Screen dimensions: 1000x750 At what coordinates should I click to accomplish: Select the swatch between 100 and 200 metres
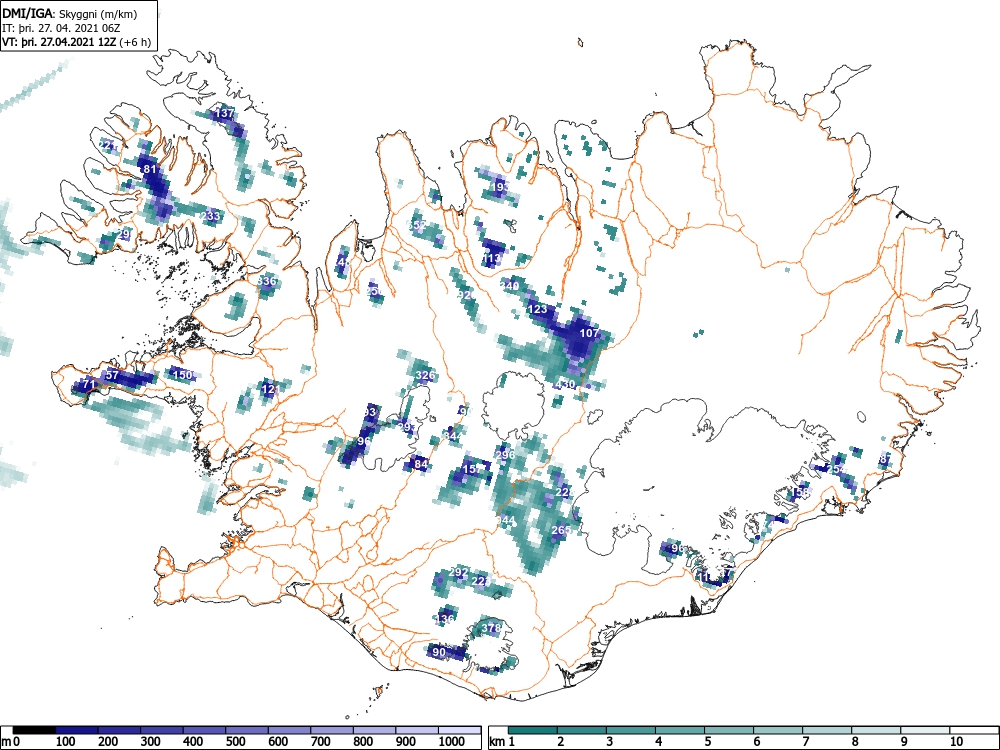click(x=77, y=730)
